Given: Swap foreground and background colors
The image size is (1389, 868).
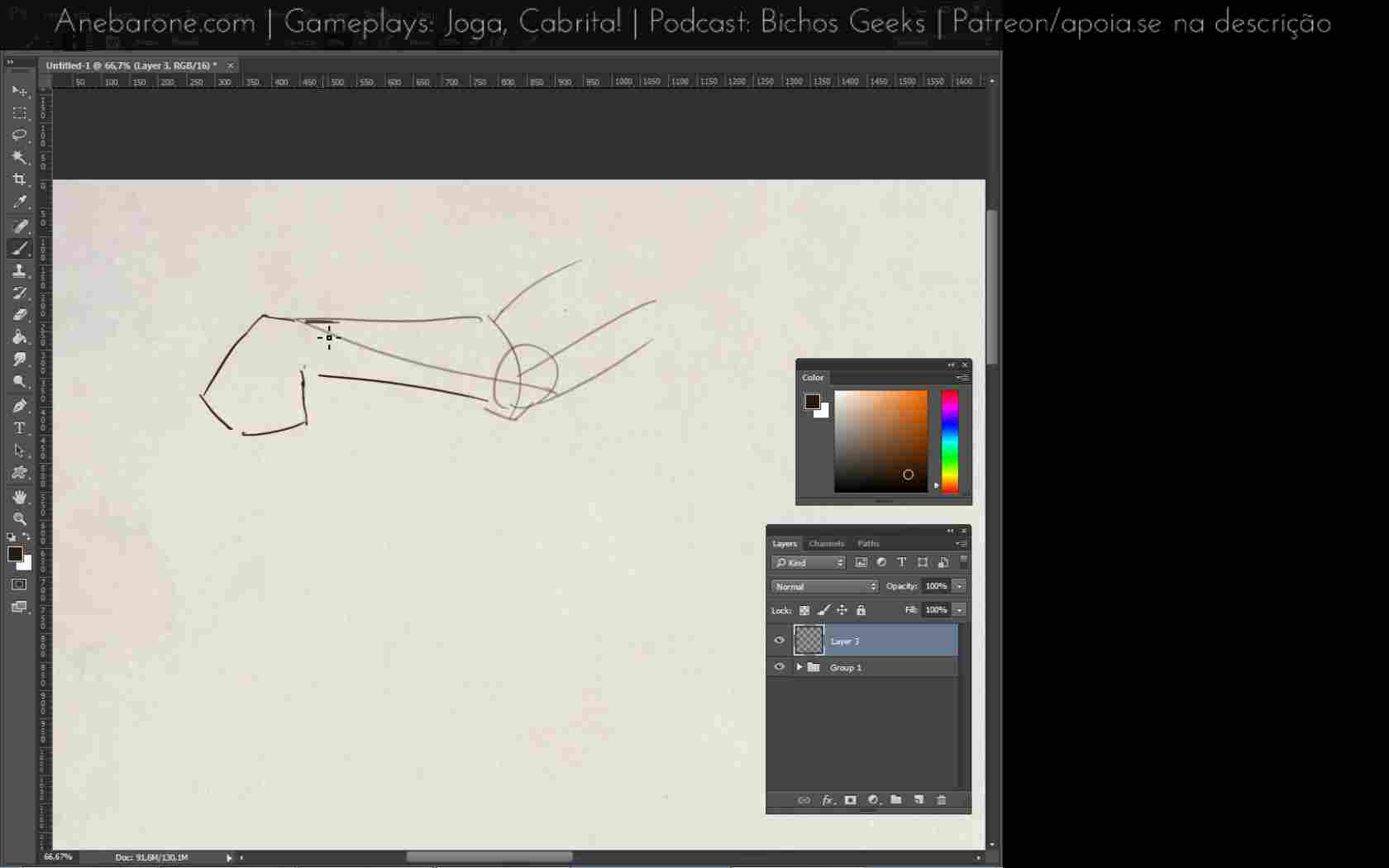Looking at the screenshot, I should click(x=26, y=537).
